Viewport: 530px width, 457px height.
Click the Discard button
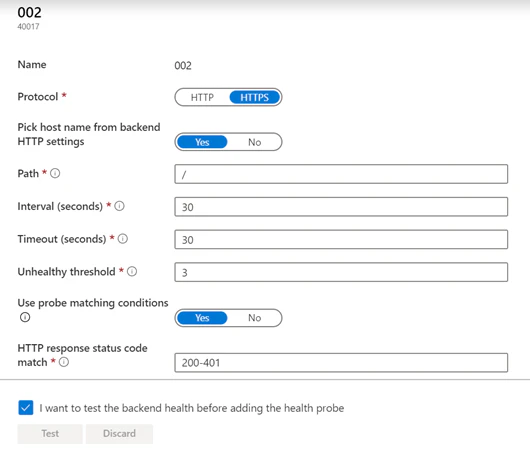coord(119,434)
